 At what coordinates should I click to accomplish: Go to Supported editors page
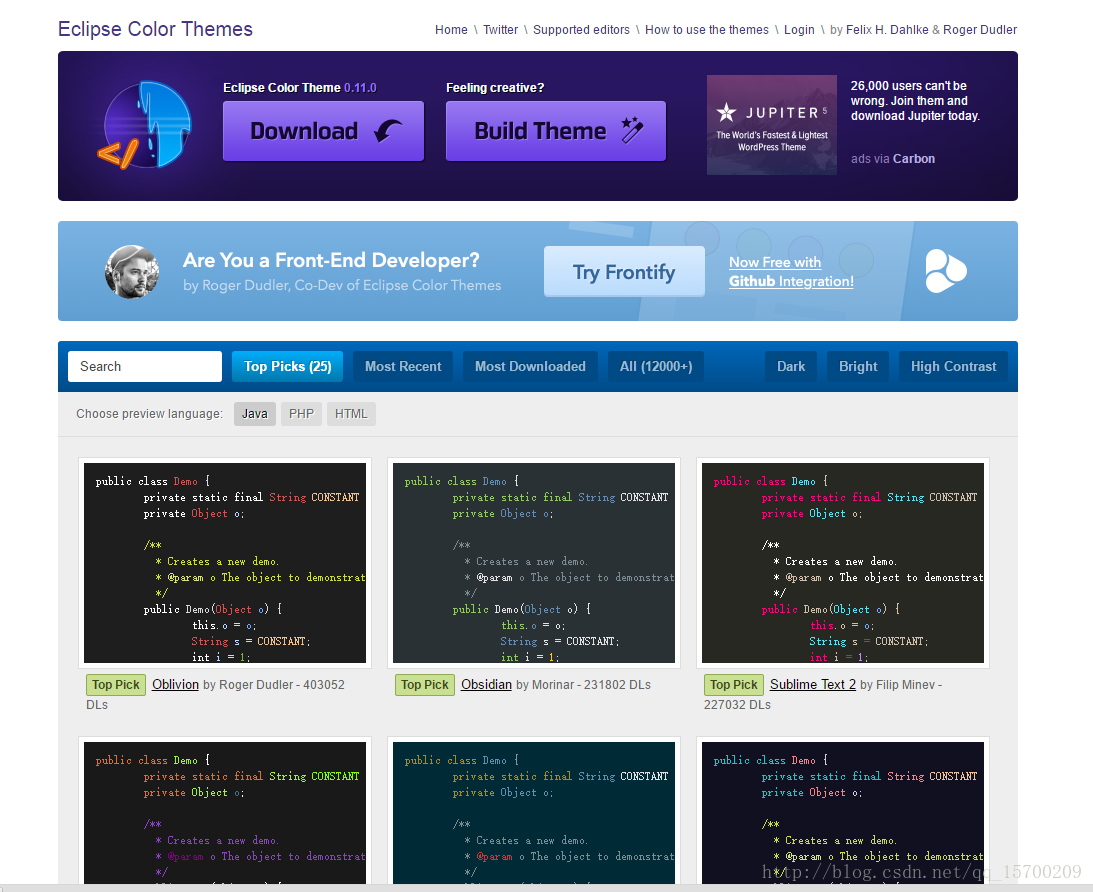(581, 30)
